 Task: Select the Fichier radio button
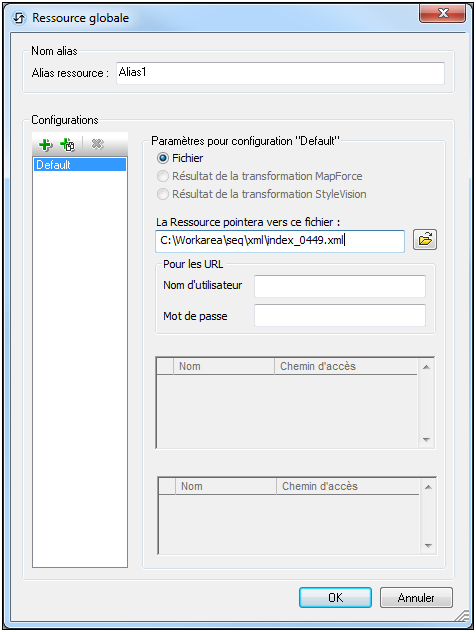point(163,158)
